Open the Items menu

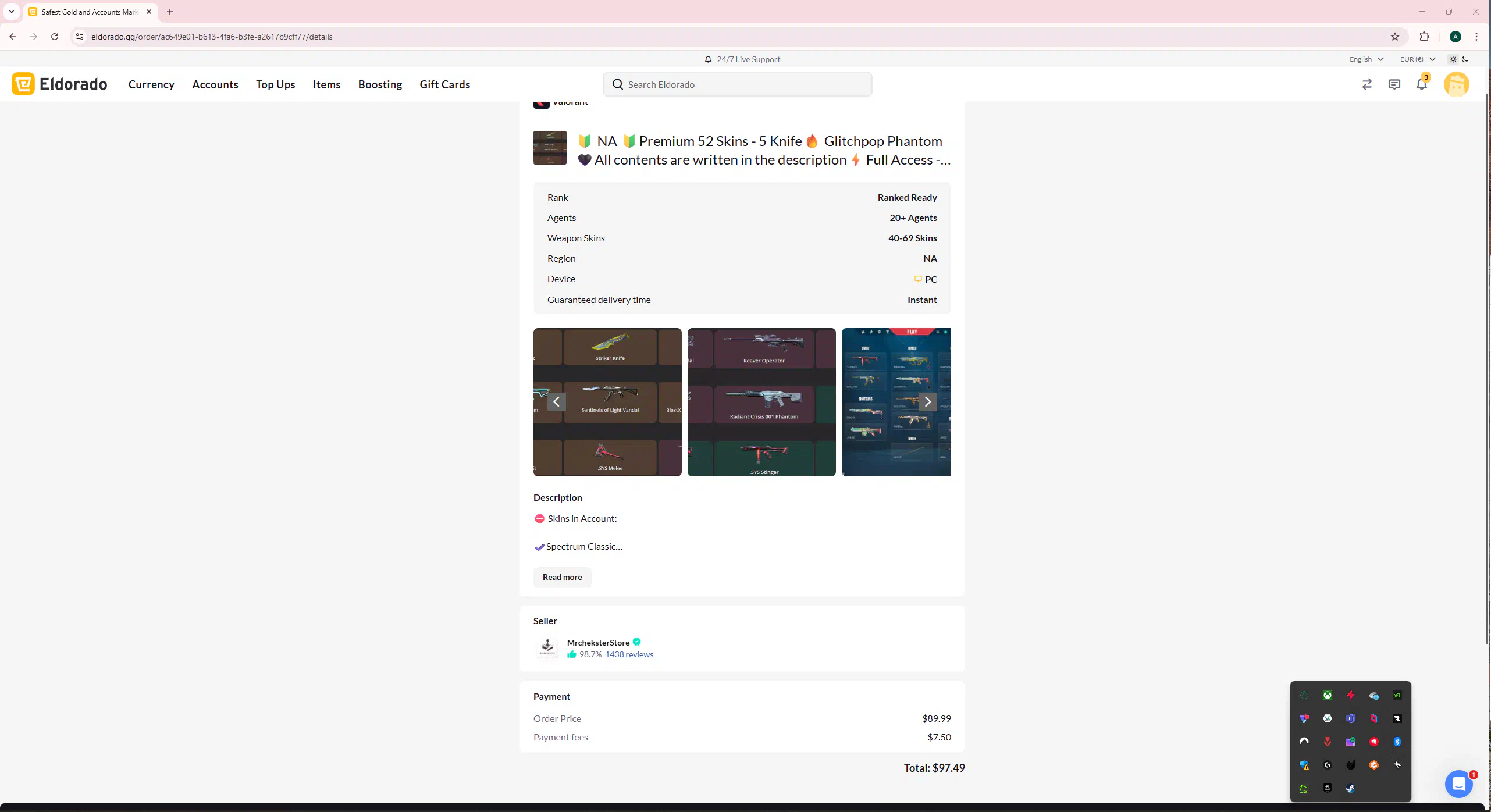326,84
